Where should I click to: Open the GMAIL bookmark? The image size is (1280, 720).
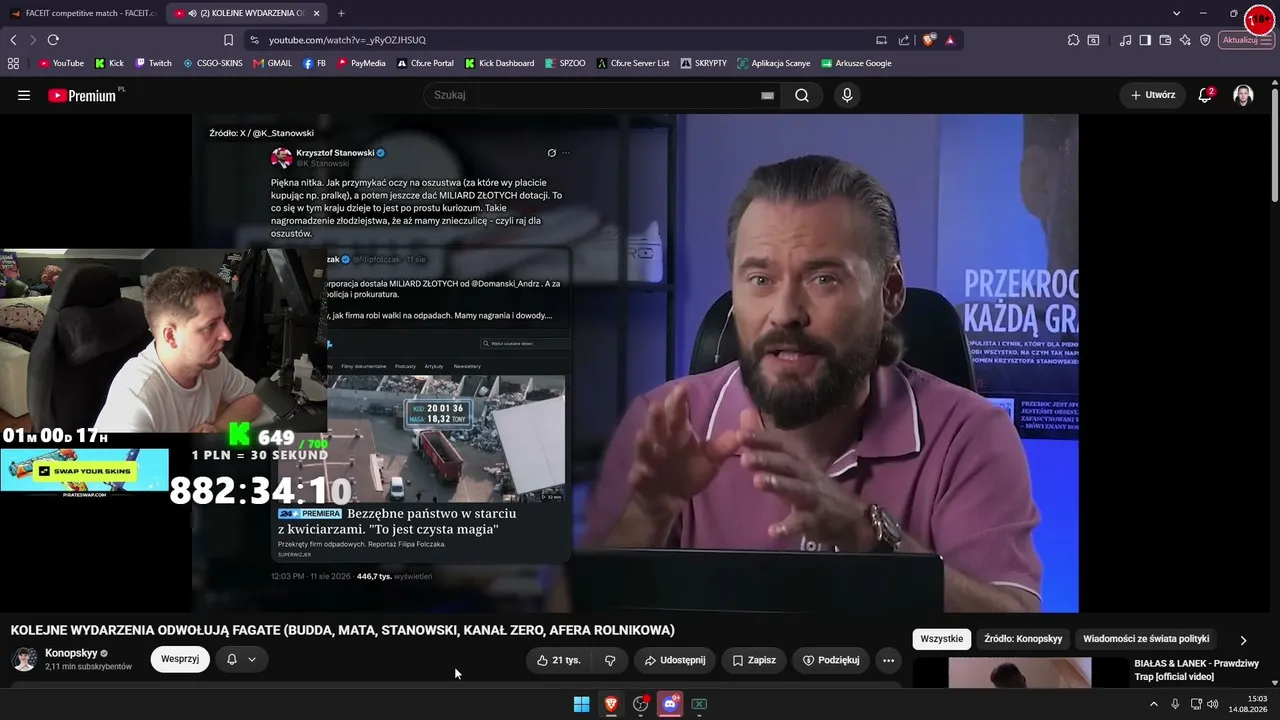coord(272,63)
